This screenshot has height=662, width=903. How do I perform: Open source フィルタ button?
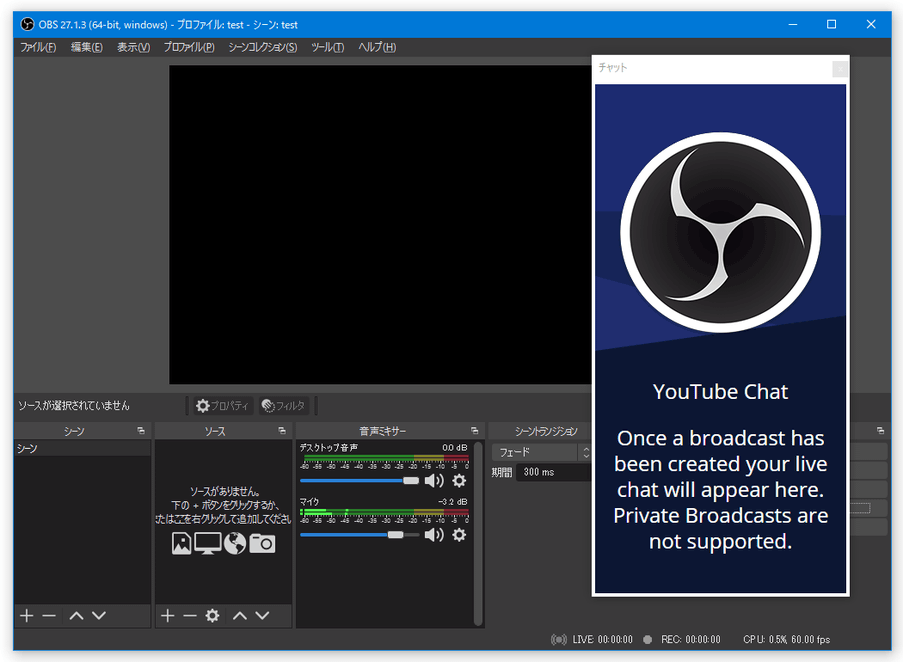[283, 406]
